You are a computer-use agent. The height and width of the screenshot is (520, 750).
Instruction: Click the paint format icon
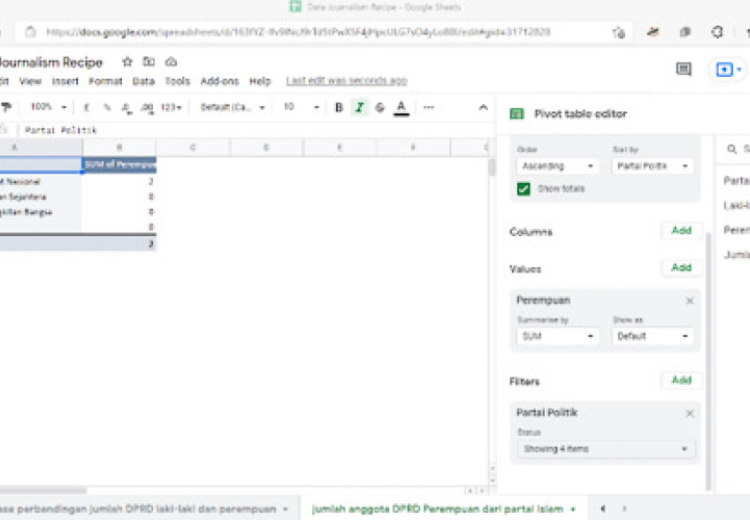(6, 107)
